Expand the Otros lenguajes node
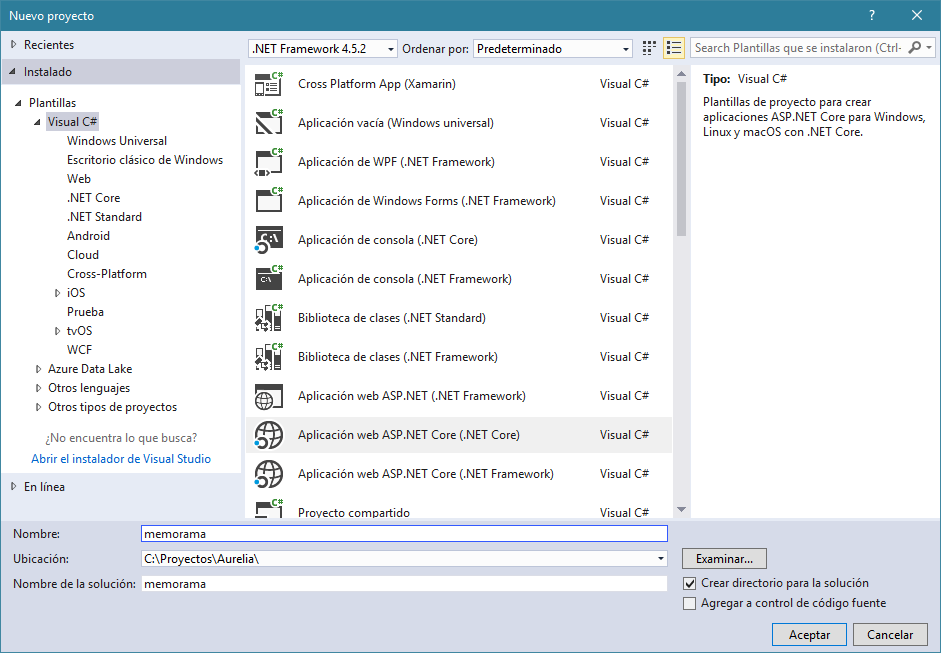Screen dimensions: 941x653 pyautogui.click(x=38, y=388)
